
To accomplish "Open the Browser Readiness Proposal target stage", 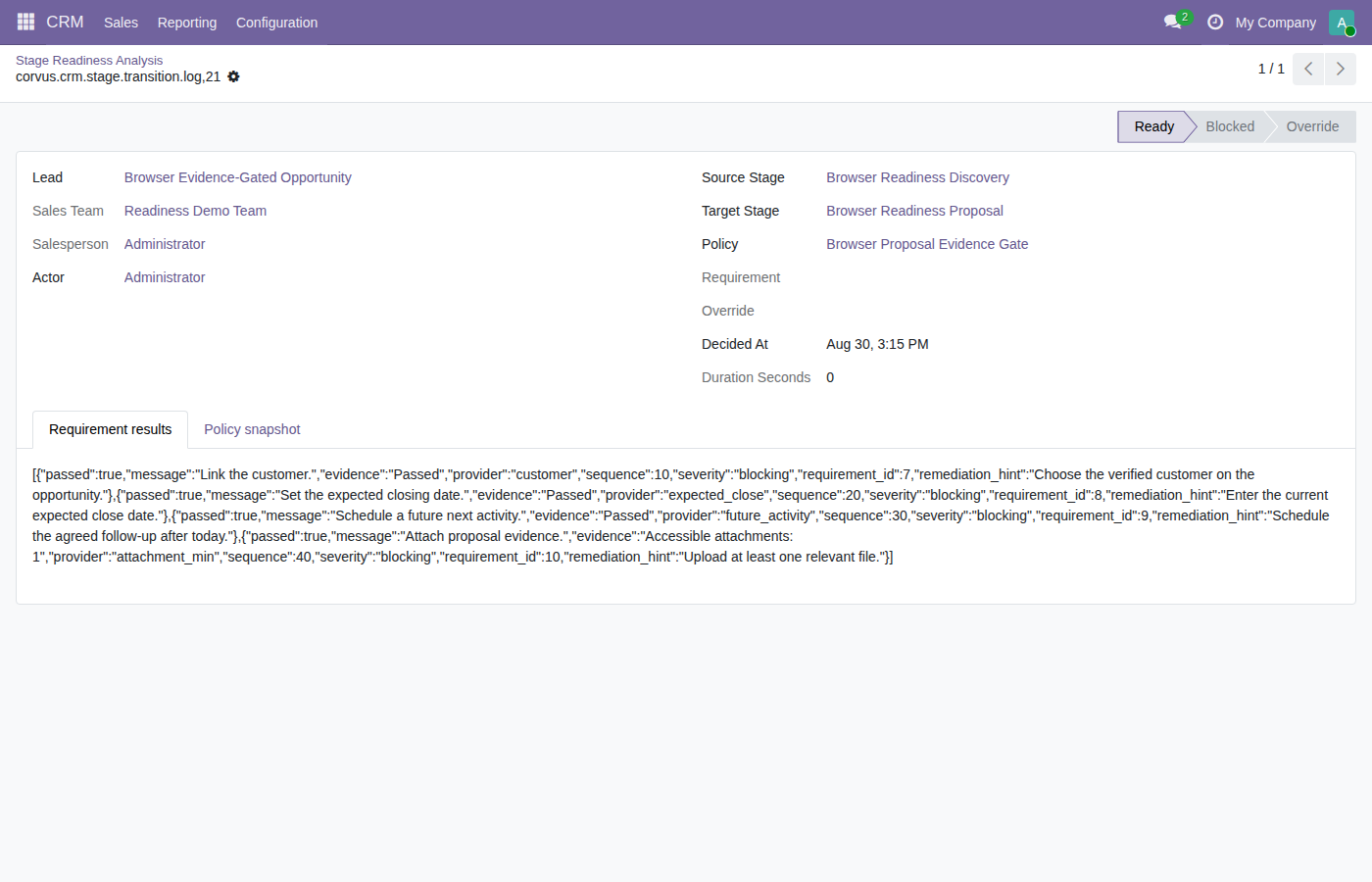I will tap(914, 211).
